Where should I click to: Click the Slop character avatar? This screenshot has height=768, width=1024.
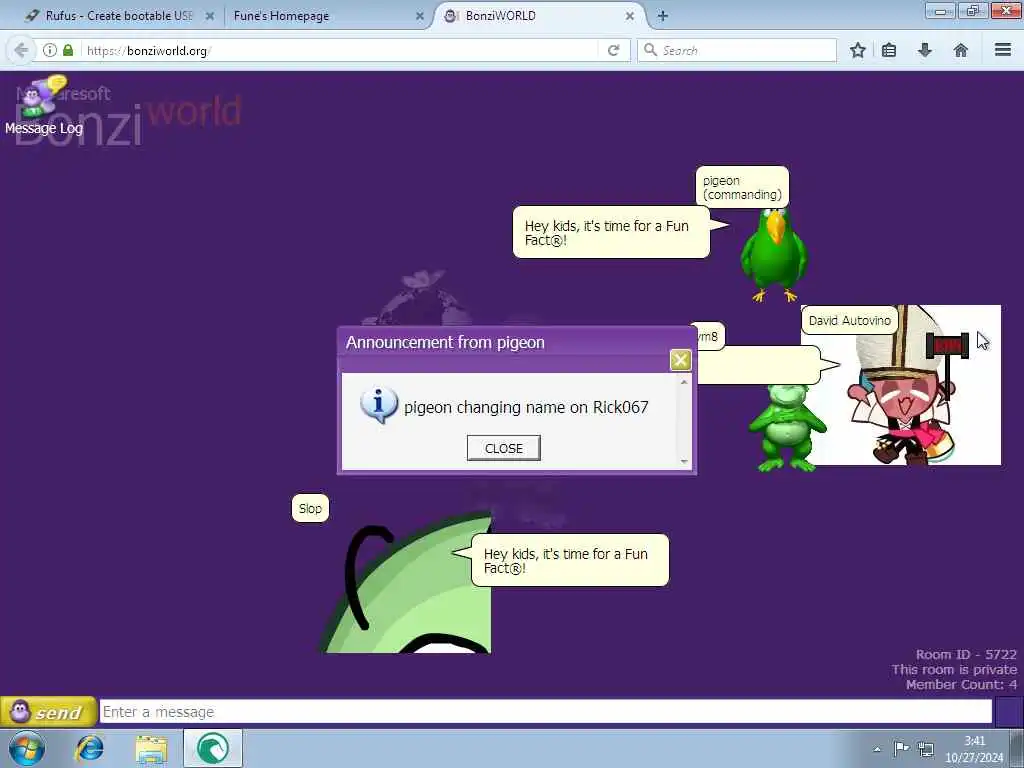[x=406, y=583]
